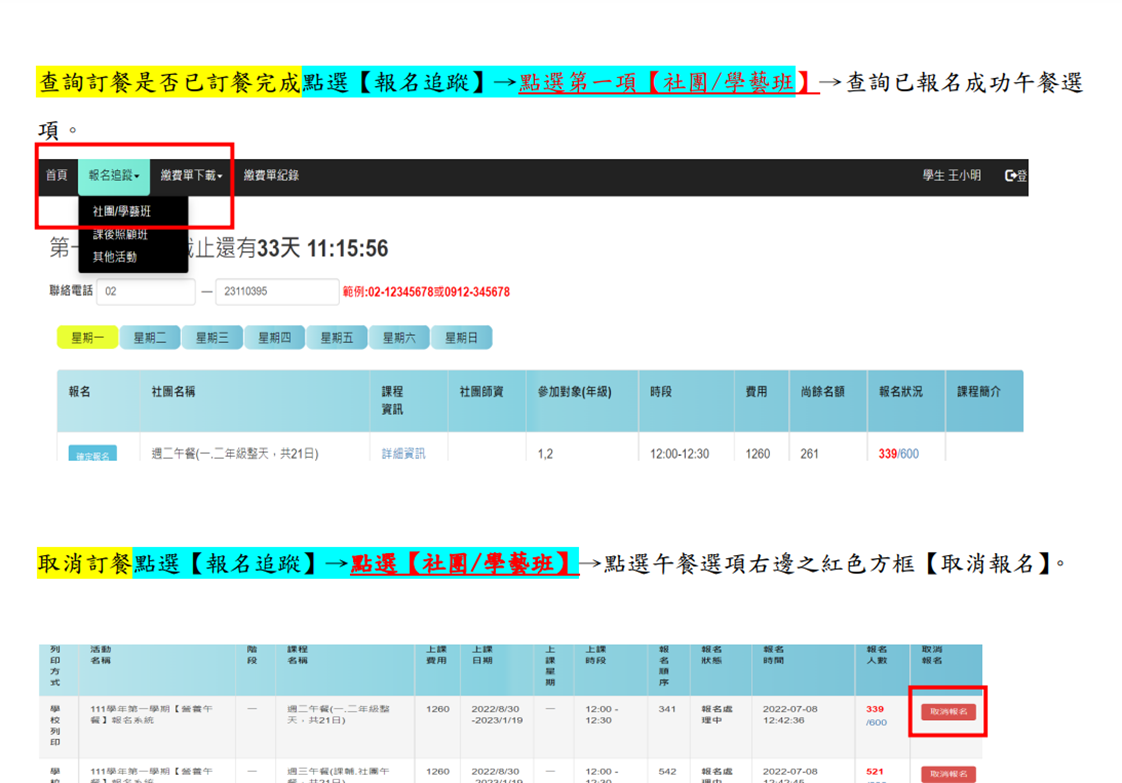This screenshot has height=783, width=1122.
Task: Click the area code field containing 02
Action: tap(146, 292)
